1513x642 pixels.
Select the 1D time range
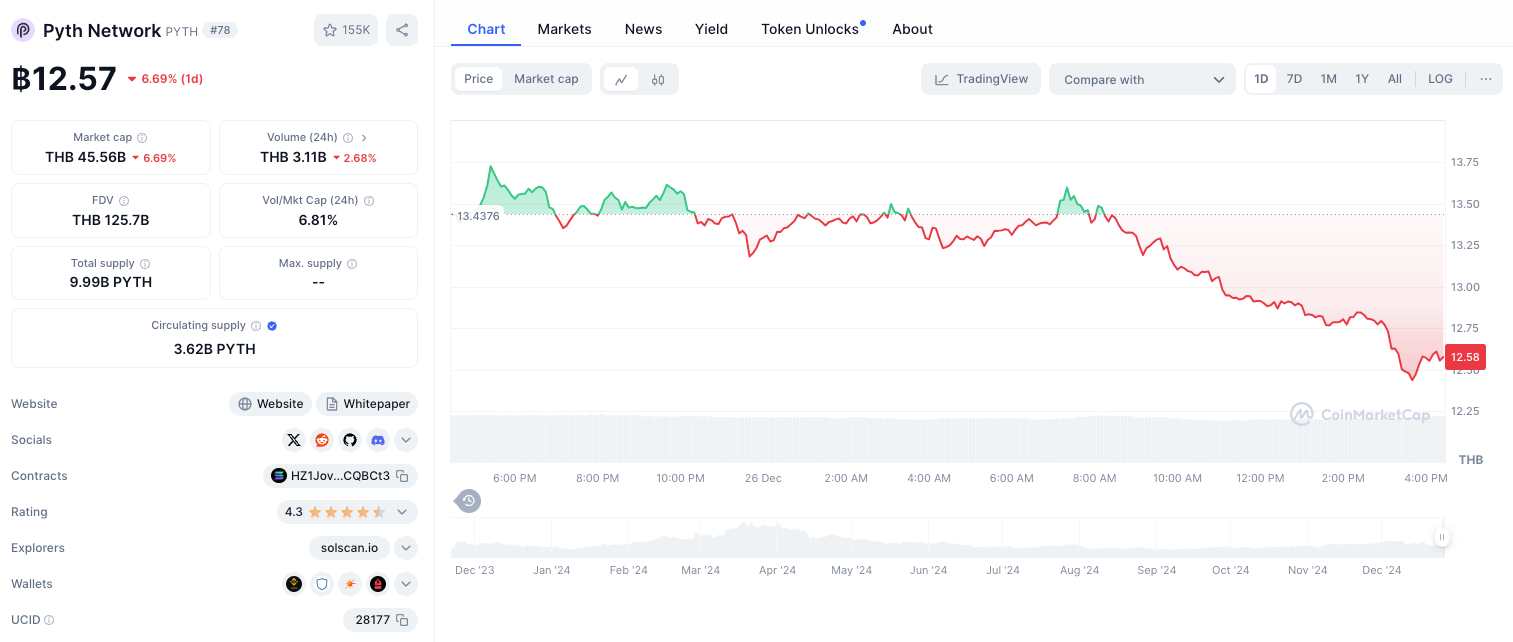(1262, 79)
